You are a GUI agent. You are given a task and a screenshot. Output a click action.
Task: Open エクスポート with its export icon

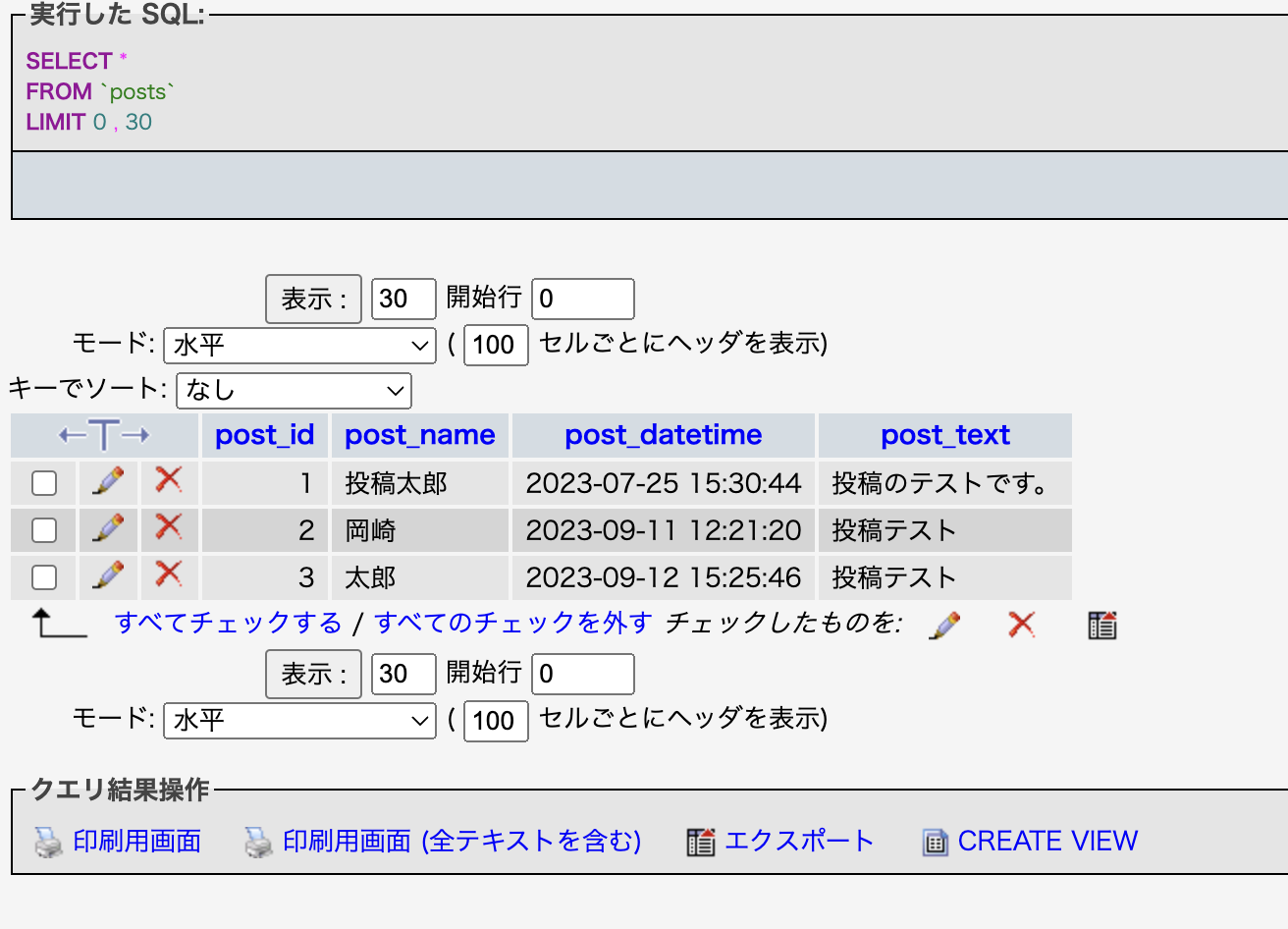(701, 841)
